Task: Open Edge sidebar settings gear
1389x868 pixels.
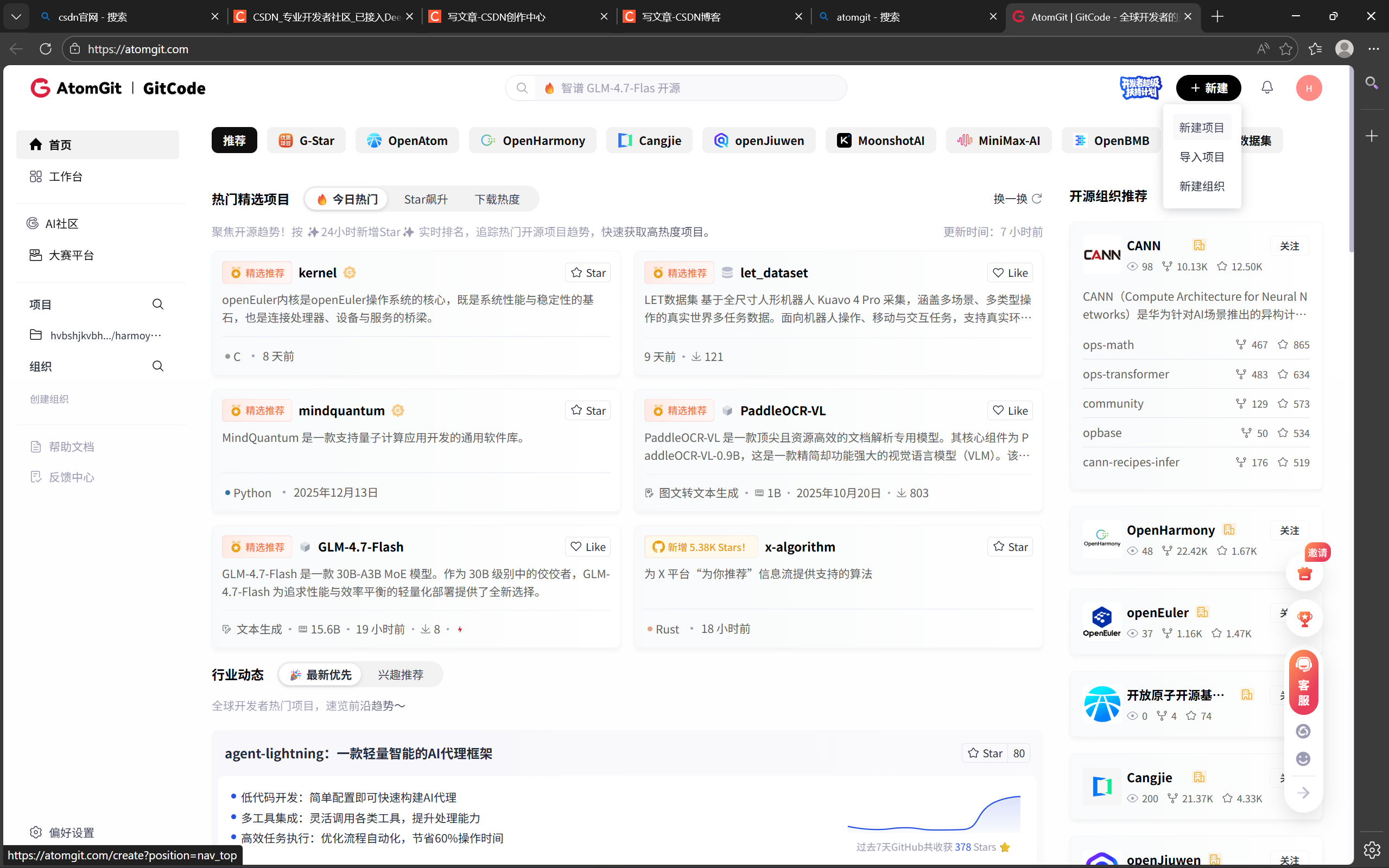Action: (x=1372, y=850)
